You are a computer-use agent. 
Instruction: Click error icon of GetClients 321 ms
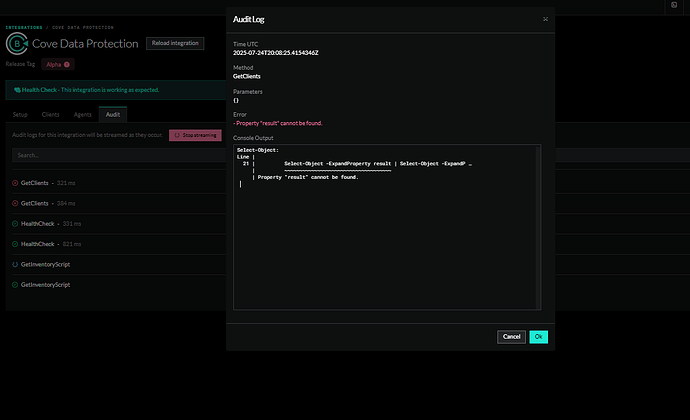pos(15,183)
